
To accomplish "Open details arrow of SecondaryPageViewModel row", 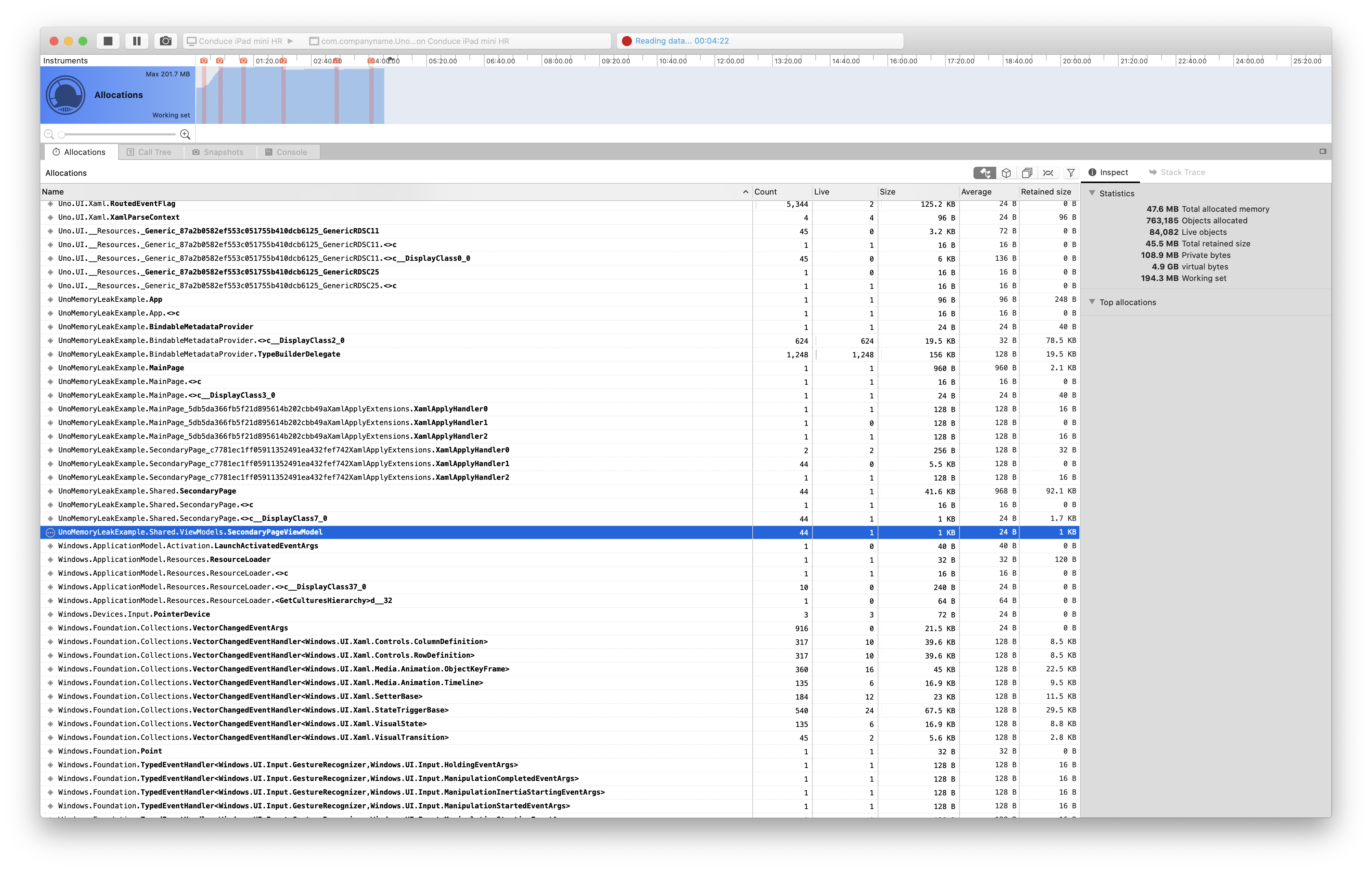I will click(50, 533).
